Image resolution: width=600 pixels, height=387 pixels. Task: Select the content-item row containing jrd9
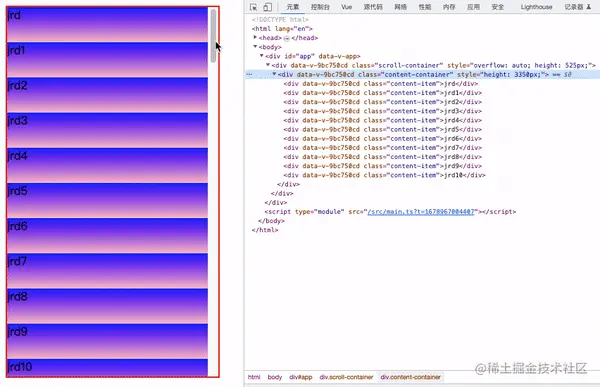(383, 166)
